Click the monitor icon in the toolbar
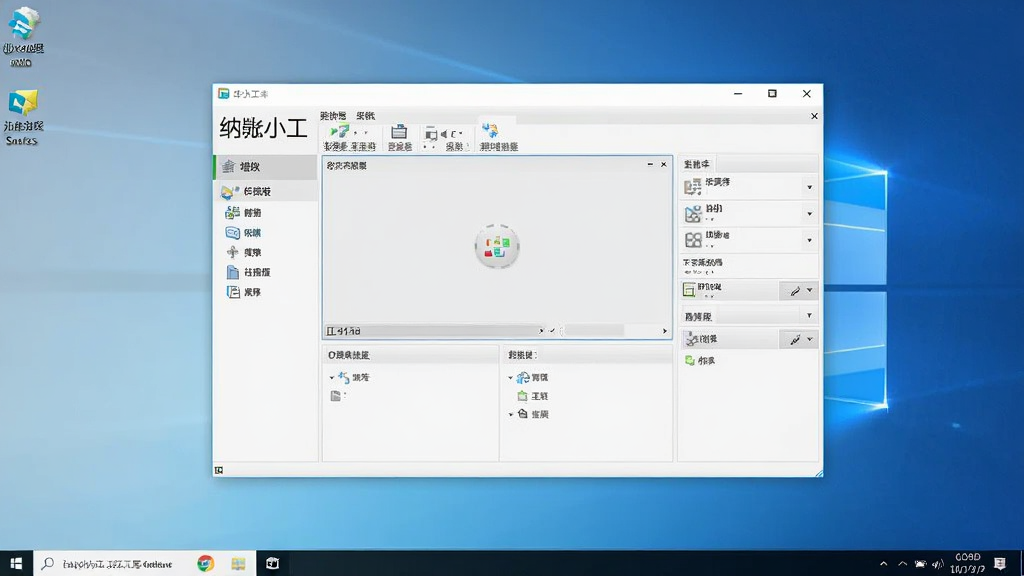 pos(430,134)
